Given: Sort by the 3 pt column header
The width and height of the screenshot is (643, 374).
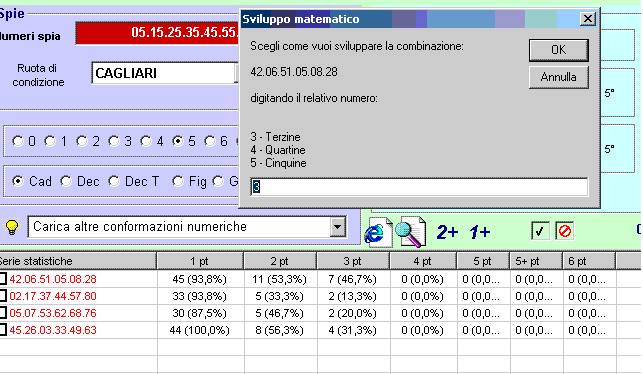Looking at the screenshot, I should point(353,261).
